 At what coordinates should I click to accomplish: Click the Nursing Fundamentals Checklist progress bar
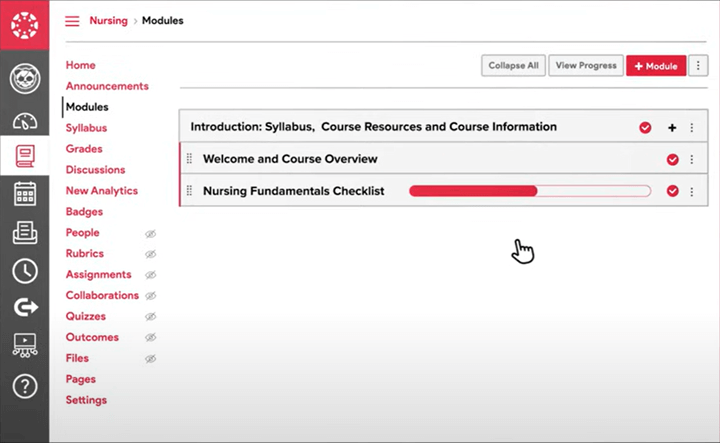[x=530, y=191]
